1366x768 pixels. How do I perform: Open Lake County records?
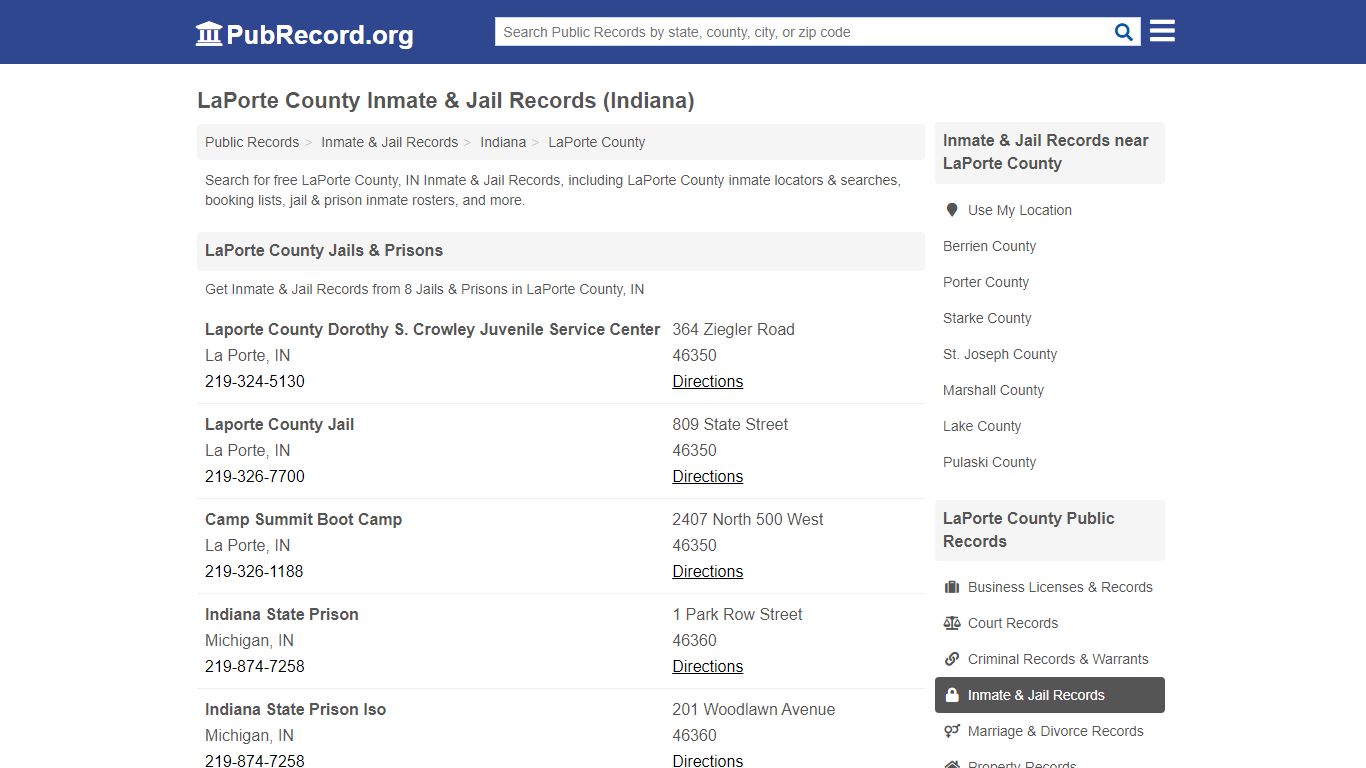982,426
